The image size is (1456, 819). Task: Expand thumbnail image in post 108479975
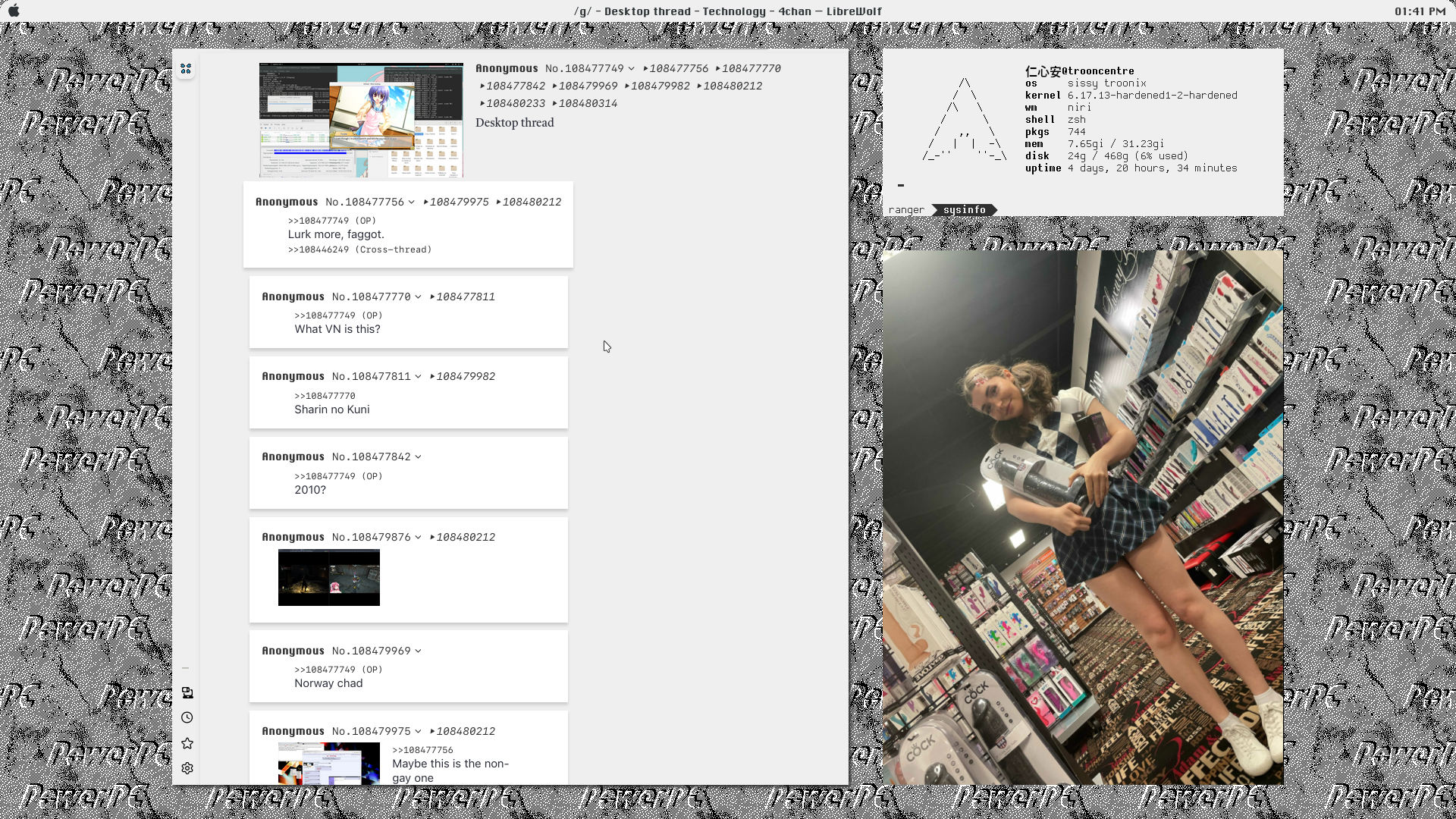click(x=328, y=763)
